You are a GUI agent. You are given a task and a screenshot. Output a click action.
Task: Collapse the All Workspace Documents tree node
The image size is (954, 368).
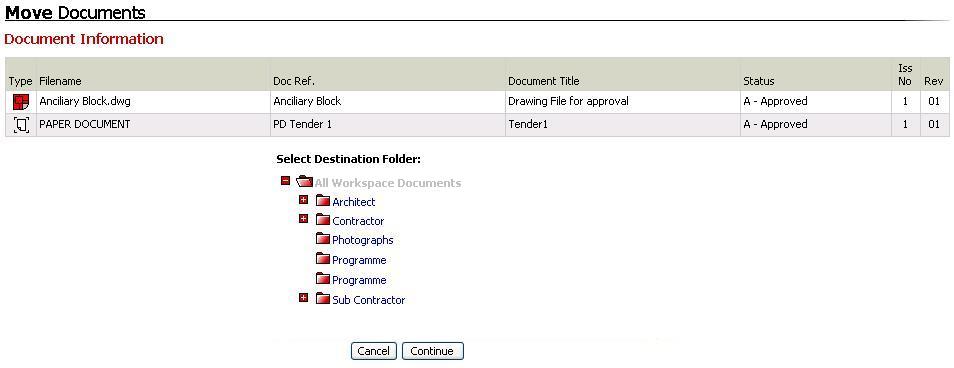285,181
